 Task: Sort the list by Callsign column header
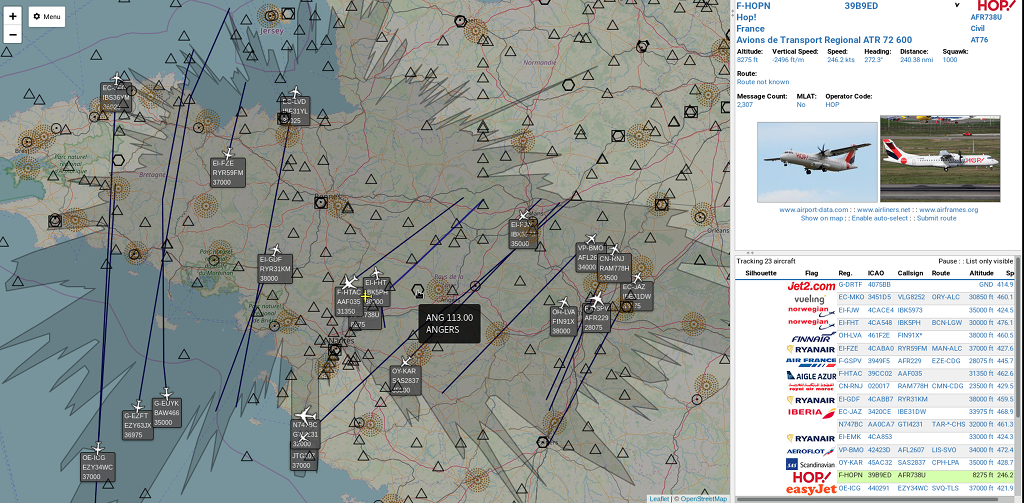[x=912, y=273]
